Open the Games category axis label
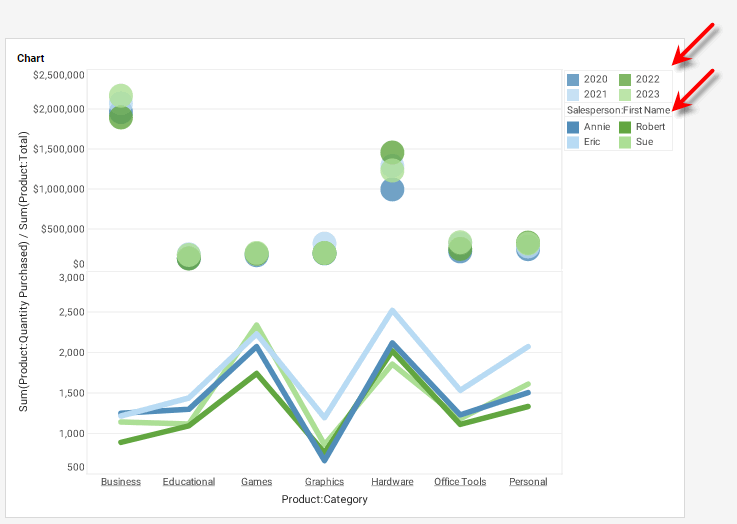 [x=257, y=482]
